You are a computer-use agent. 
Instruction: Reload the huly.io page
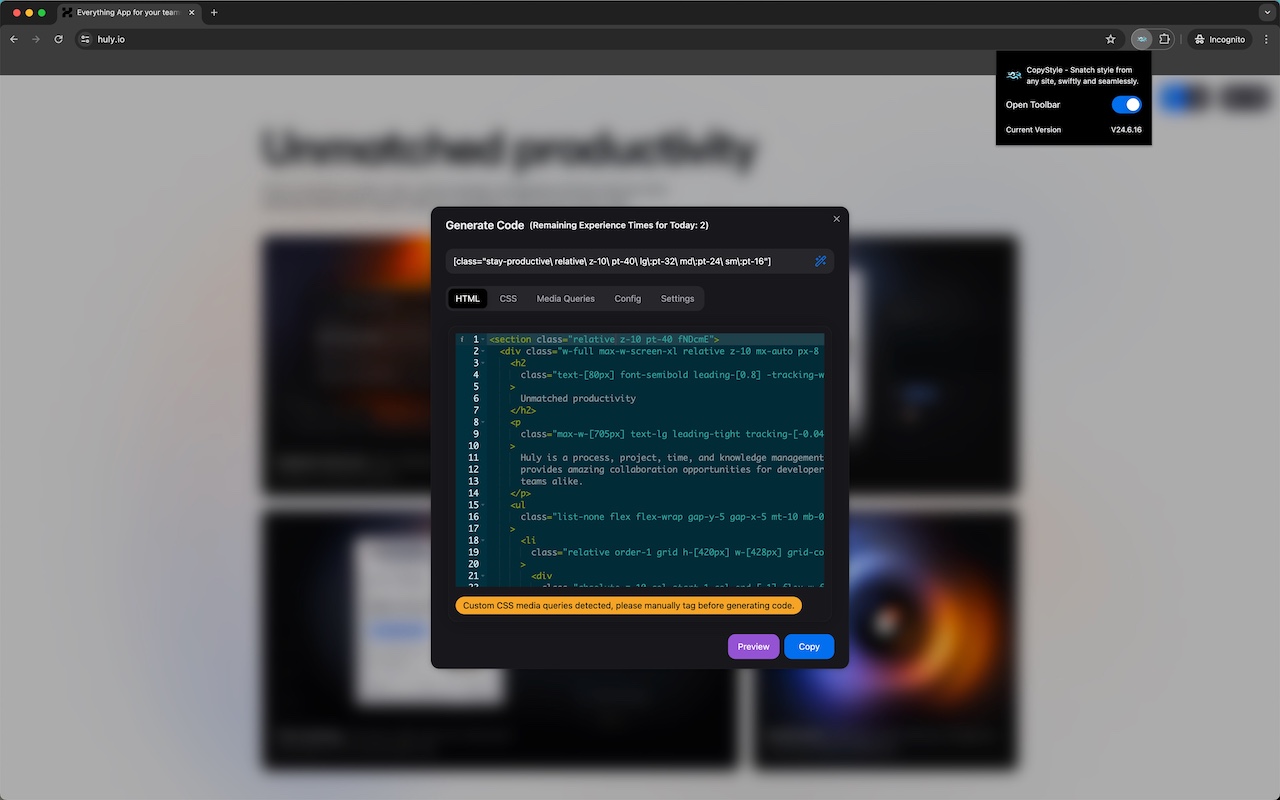coord(58,39)
